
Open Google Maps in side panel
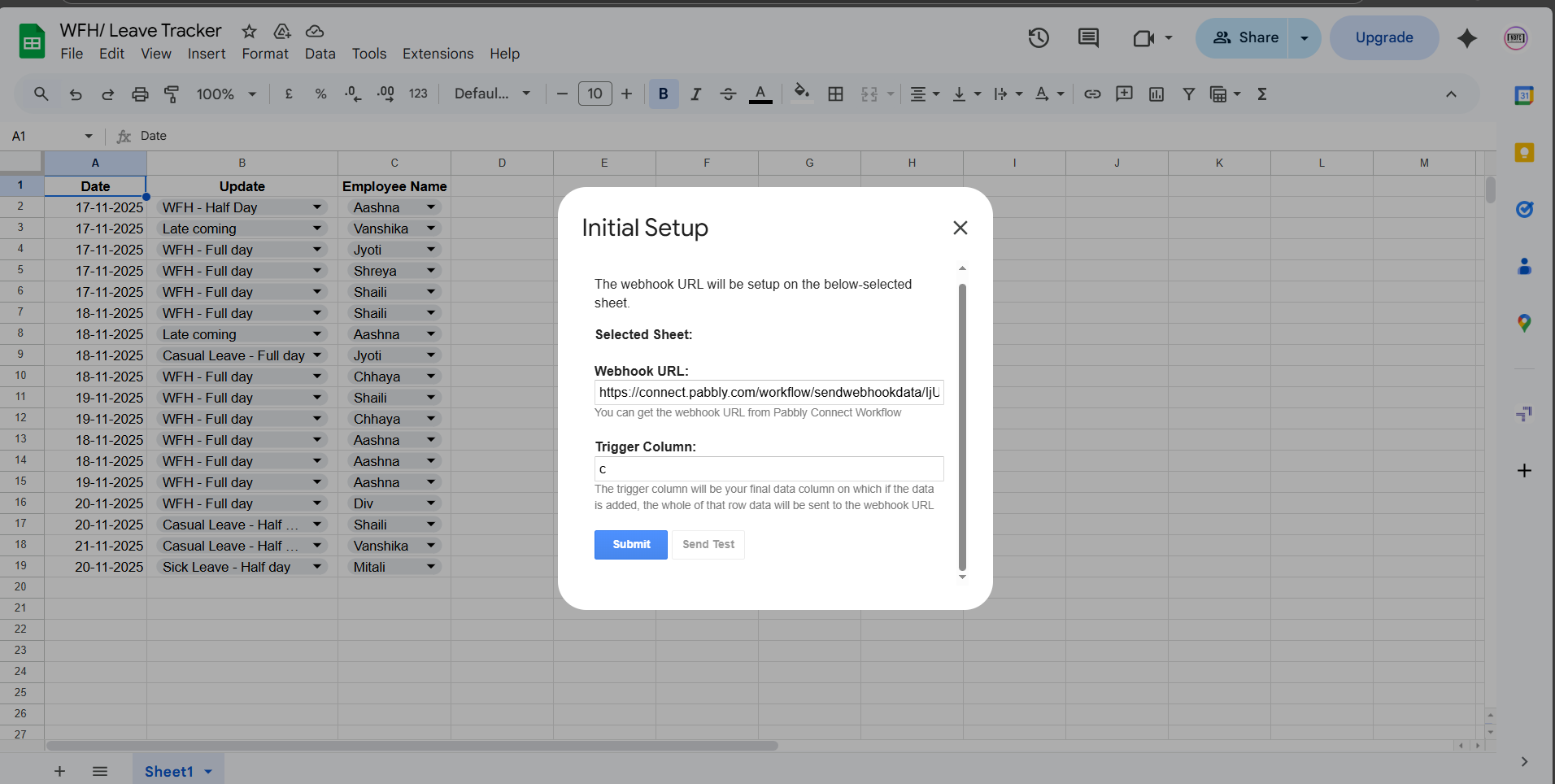pos(1524,324)
